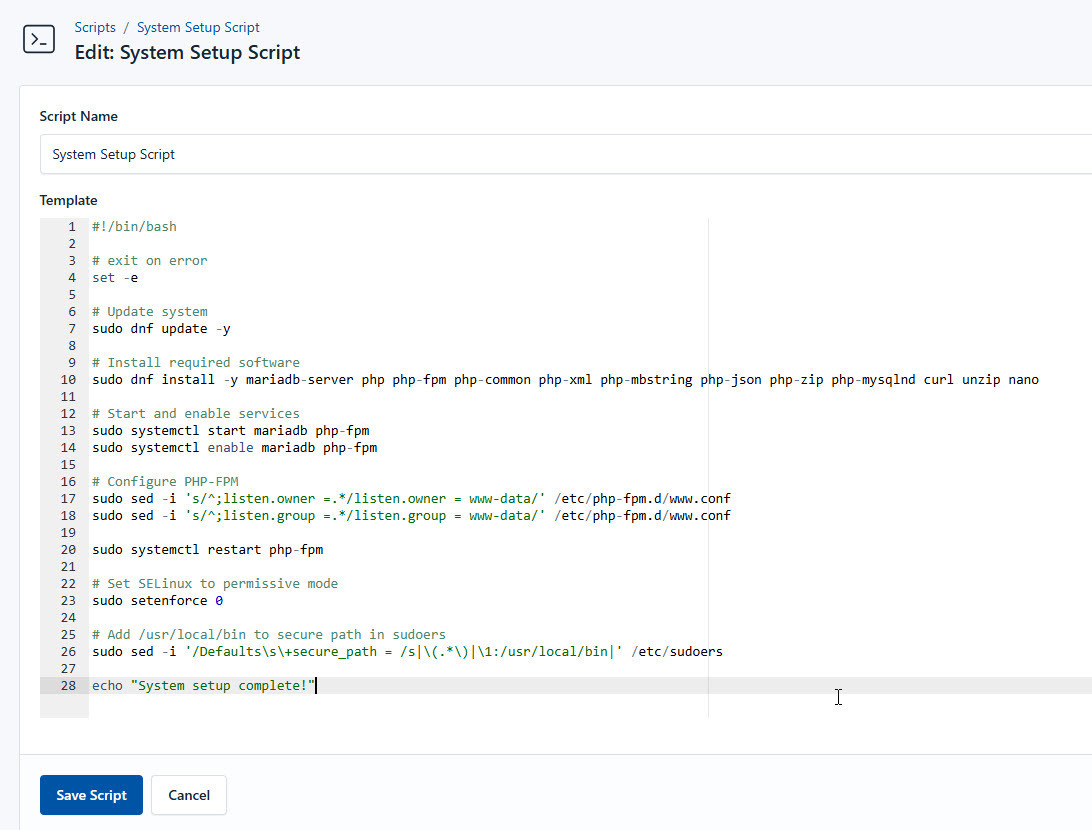Click '# Install required software' comment

pyautogui.click(x=196, y=362)
